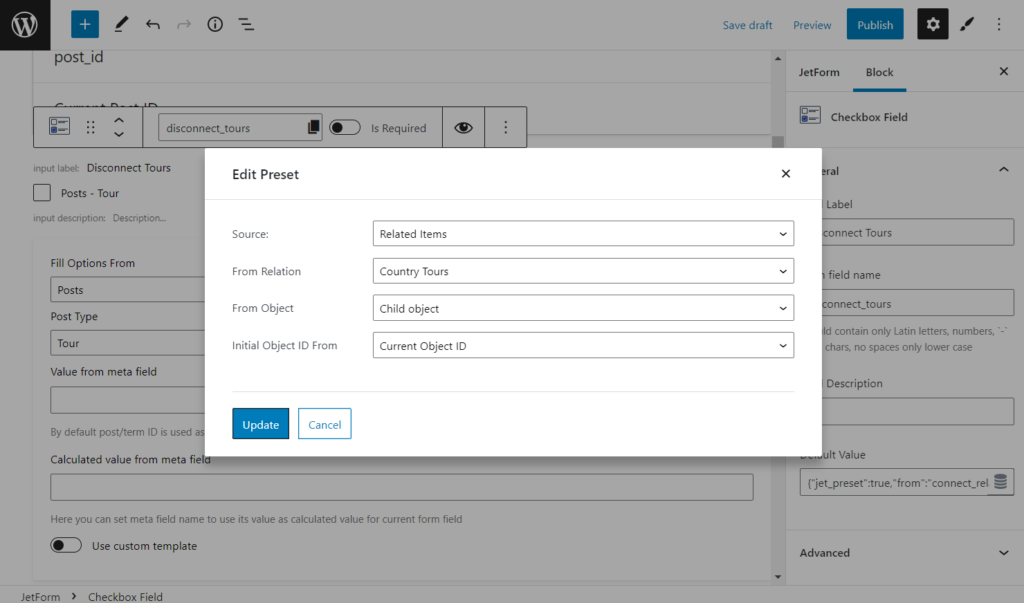Click the Field Description input in sidebar
Screen dimensions: 1024x603
(918, 412)
